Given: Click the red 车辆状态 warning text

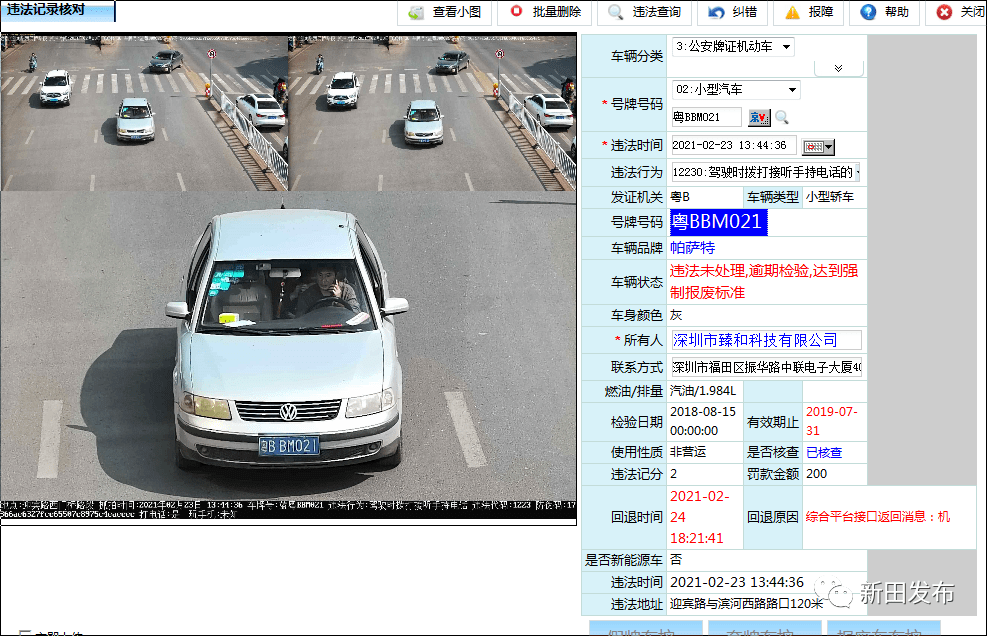Looking at the screenshot, I should (764, 282).
